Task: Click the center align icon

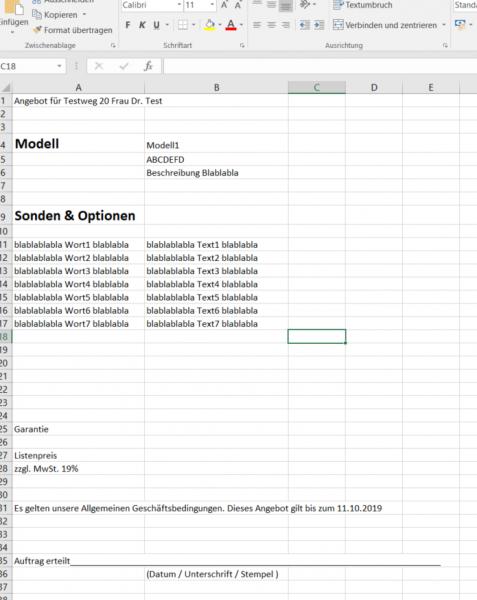Action: [x=271, y=25]
